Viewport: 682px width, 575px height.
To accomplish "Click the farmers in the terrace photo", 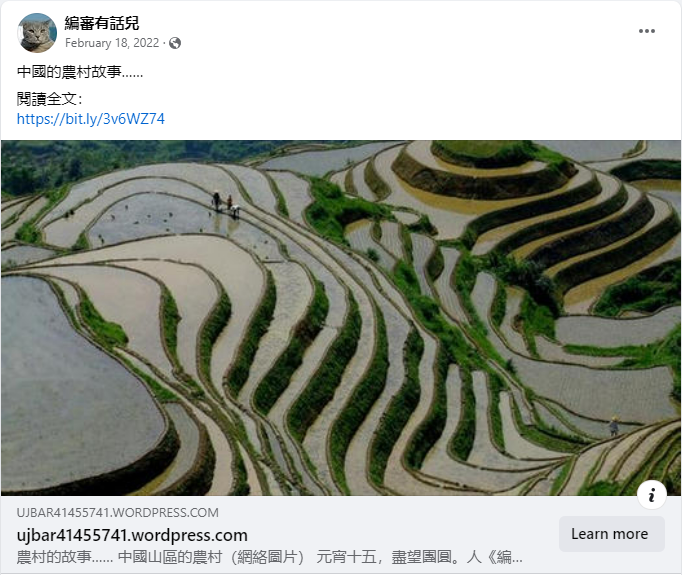I will [x=226, y=204].
